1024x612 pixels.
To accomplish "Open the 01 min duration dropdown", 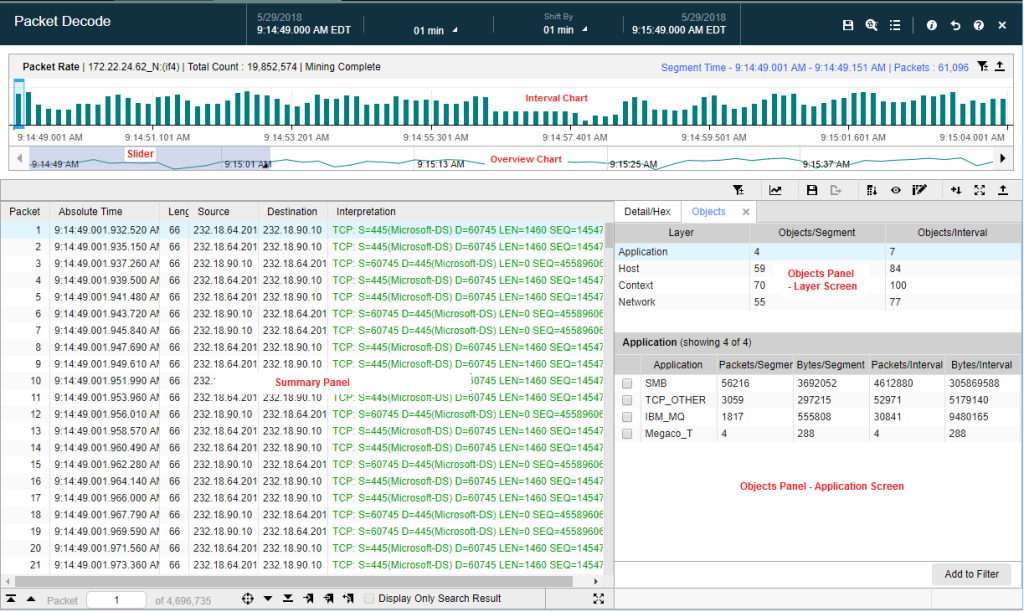I will tap(435, 30).
